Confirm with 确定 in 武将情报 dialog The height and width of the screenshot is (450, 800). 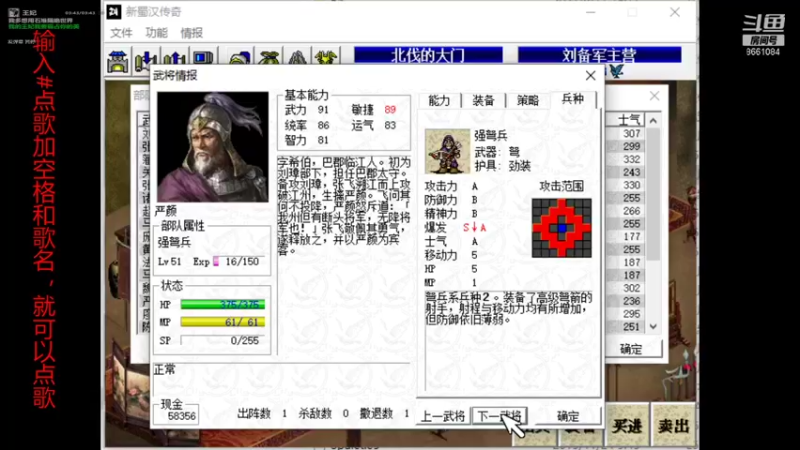[x=568, y=416]
